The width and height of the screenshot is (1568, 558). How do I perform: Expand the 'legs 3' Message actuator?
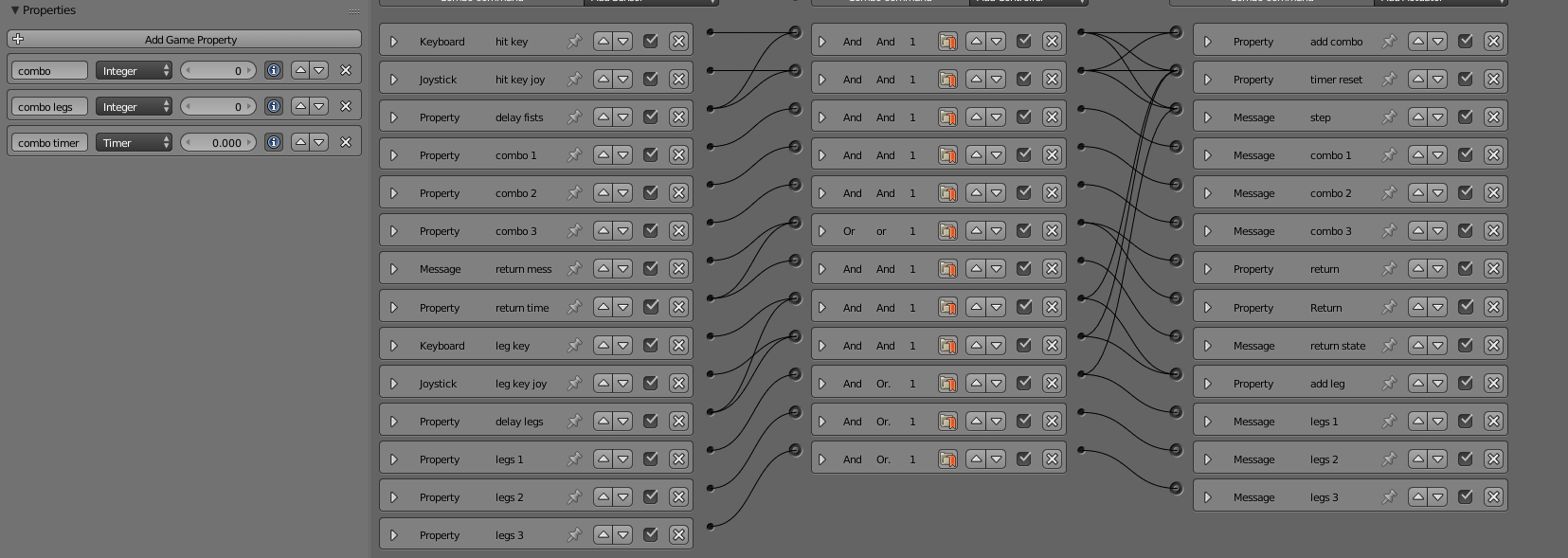(1208, 497)
